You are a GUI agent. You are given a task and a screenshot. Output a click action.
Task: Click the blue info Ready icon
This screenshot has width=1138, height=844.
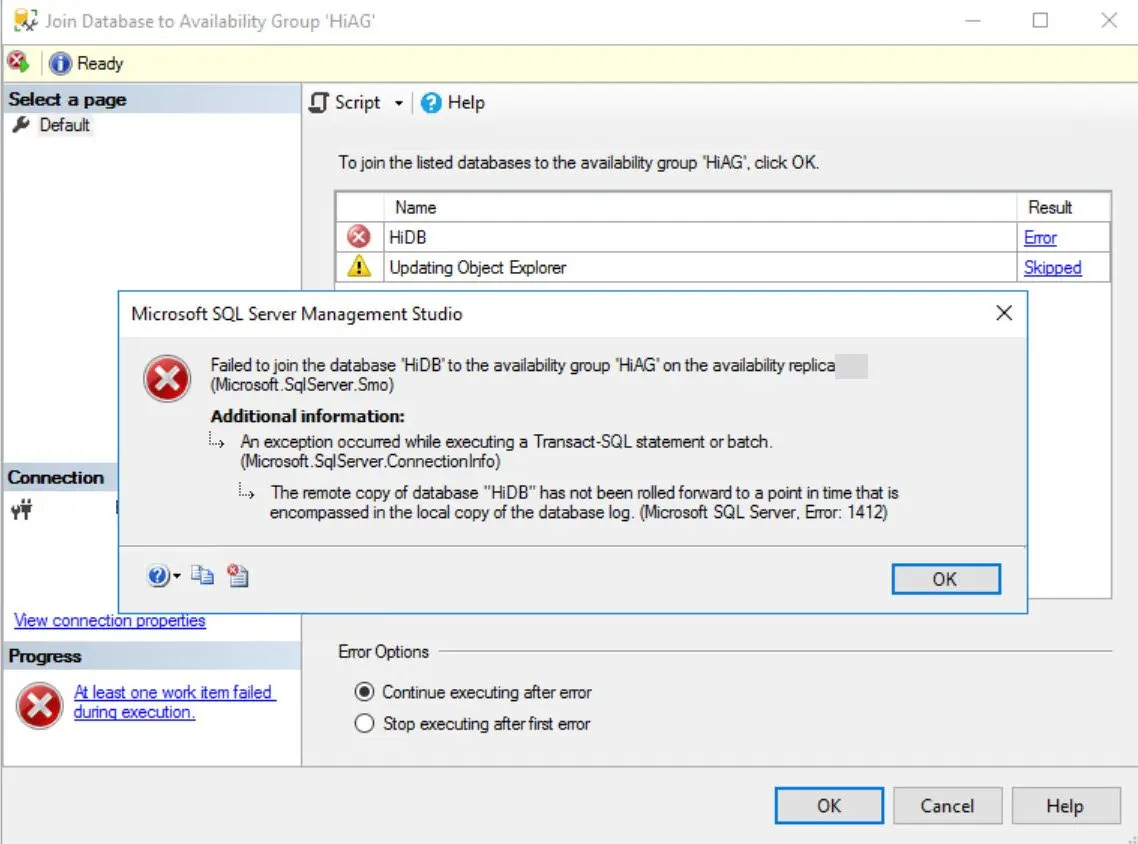click(x=60, y=64)
